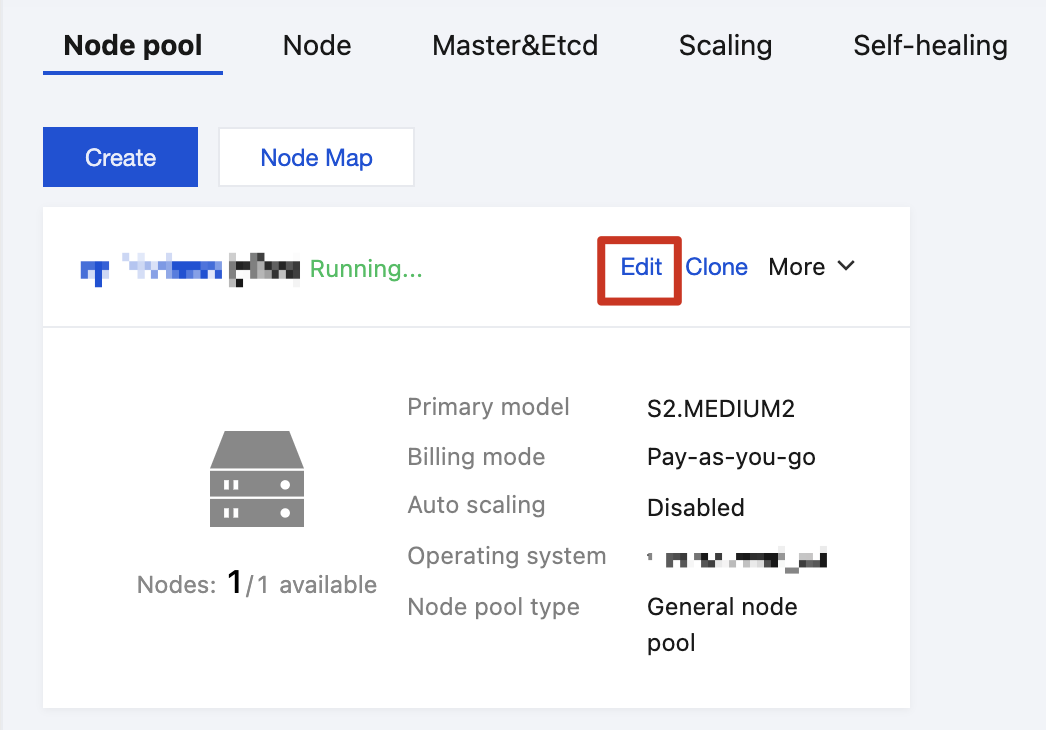The image size is (1046, 730).
Task: Click the Pay-as-you-go billing mode value
Action: click(x=731, y=457)
